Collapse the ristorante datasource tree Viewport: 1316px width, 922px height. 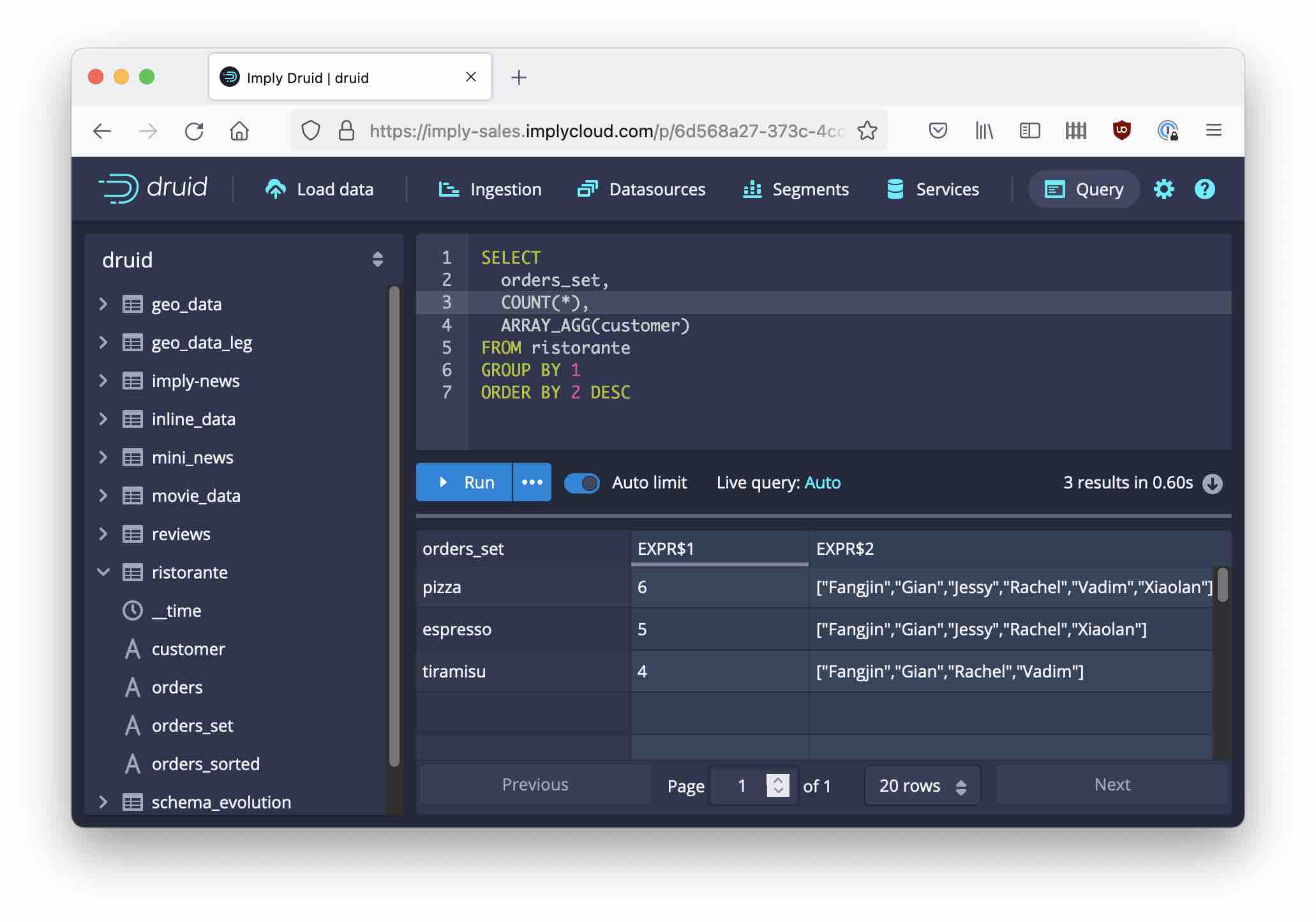103,572
